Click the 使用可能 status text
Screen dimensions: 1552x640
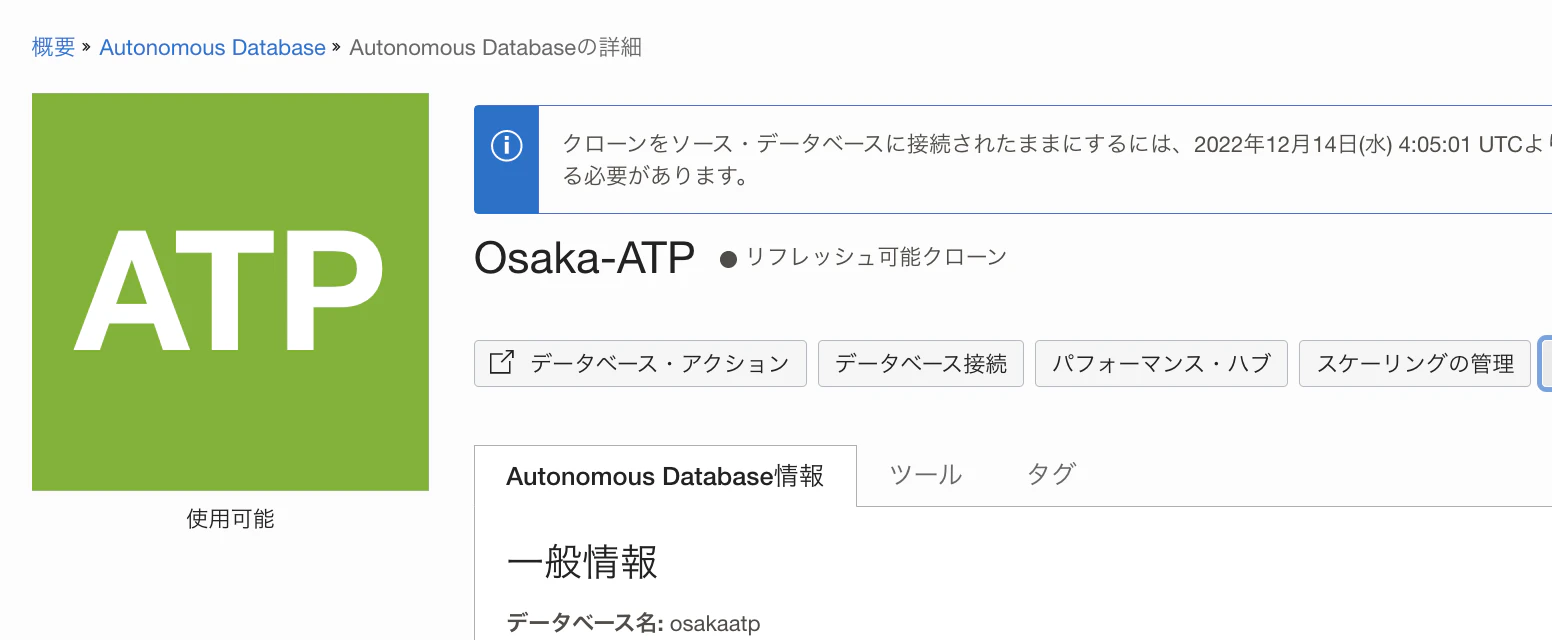pos(230,519)
